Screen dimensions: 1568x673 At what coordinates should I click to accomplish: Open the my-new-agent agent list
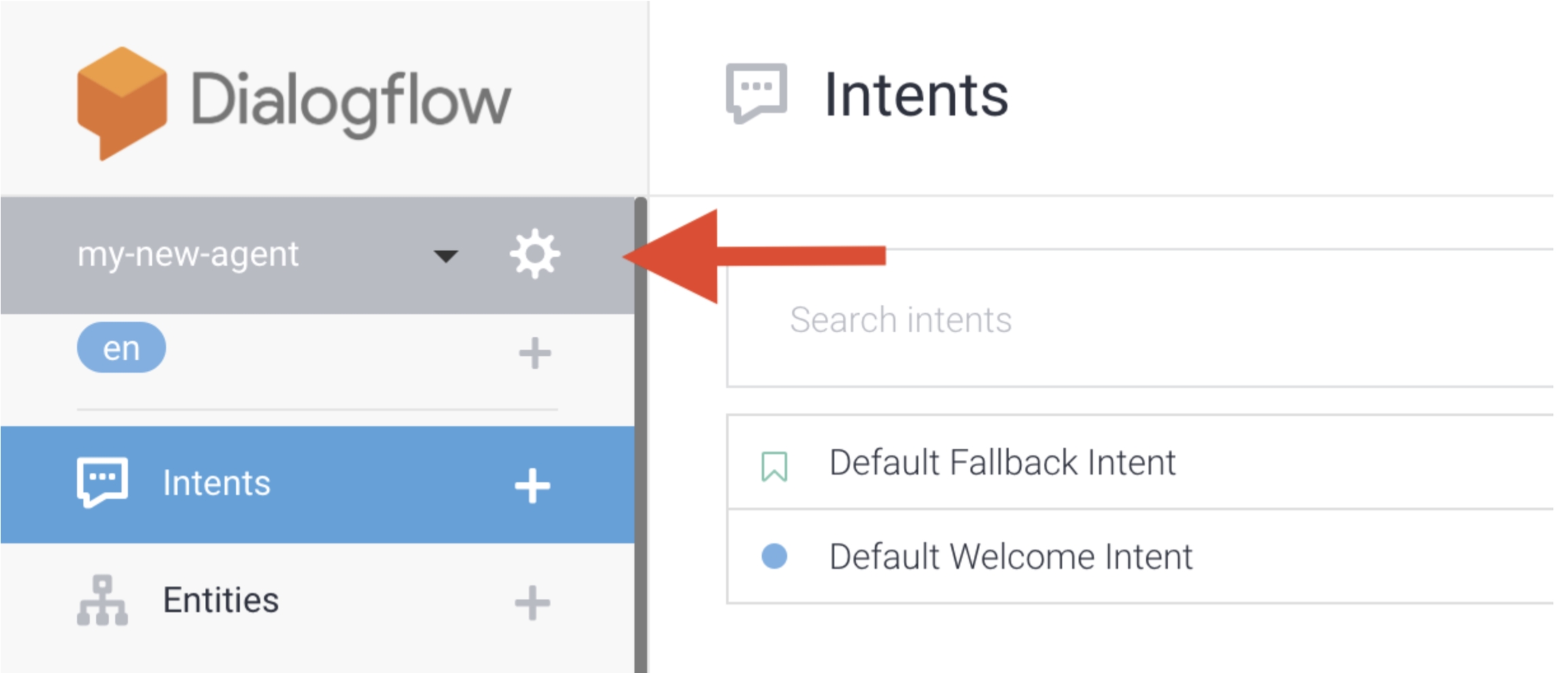188,255
